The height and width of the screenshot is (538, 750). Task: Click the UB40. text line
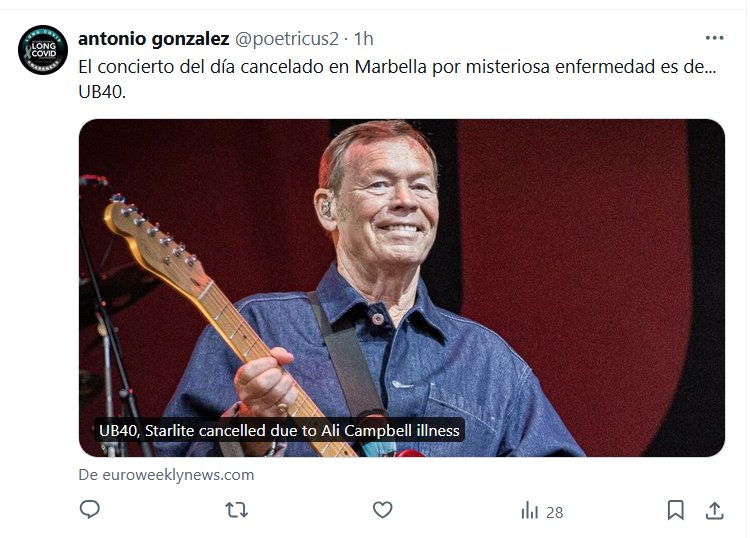pos(102,92)
